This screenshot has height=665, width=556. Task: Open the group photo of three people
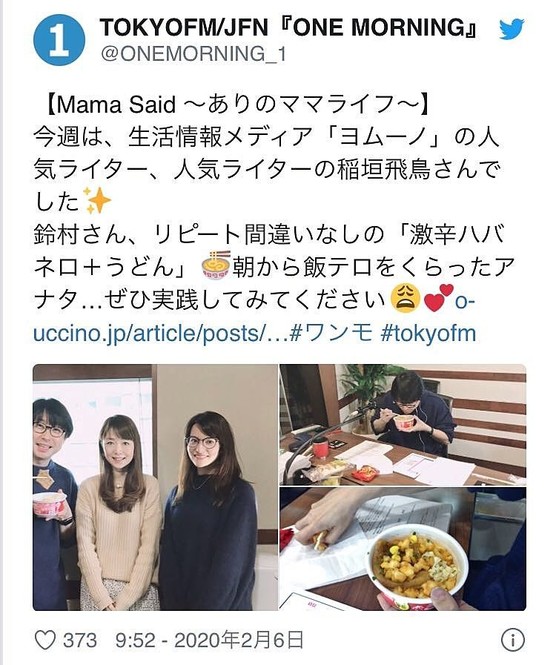155,487
